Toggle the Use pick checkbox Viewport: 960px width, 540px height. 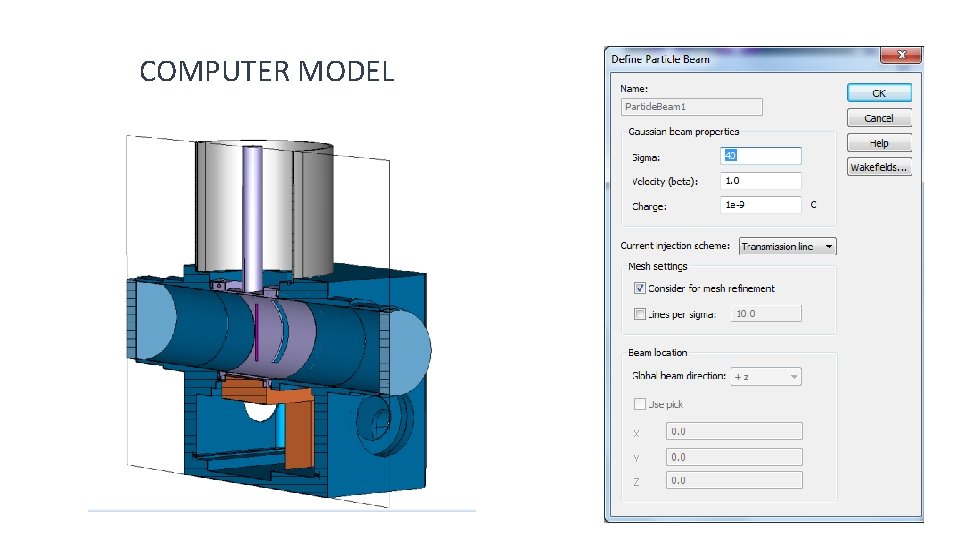pyautogui.click(x=640, y=404)
